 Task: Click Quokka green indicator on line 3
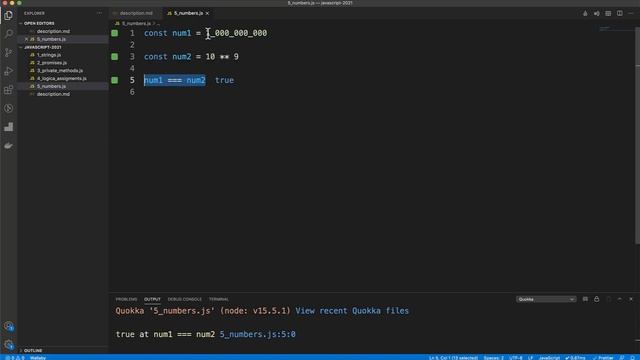point(115,57)
